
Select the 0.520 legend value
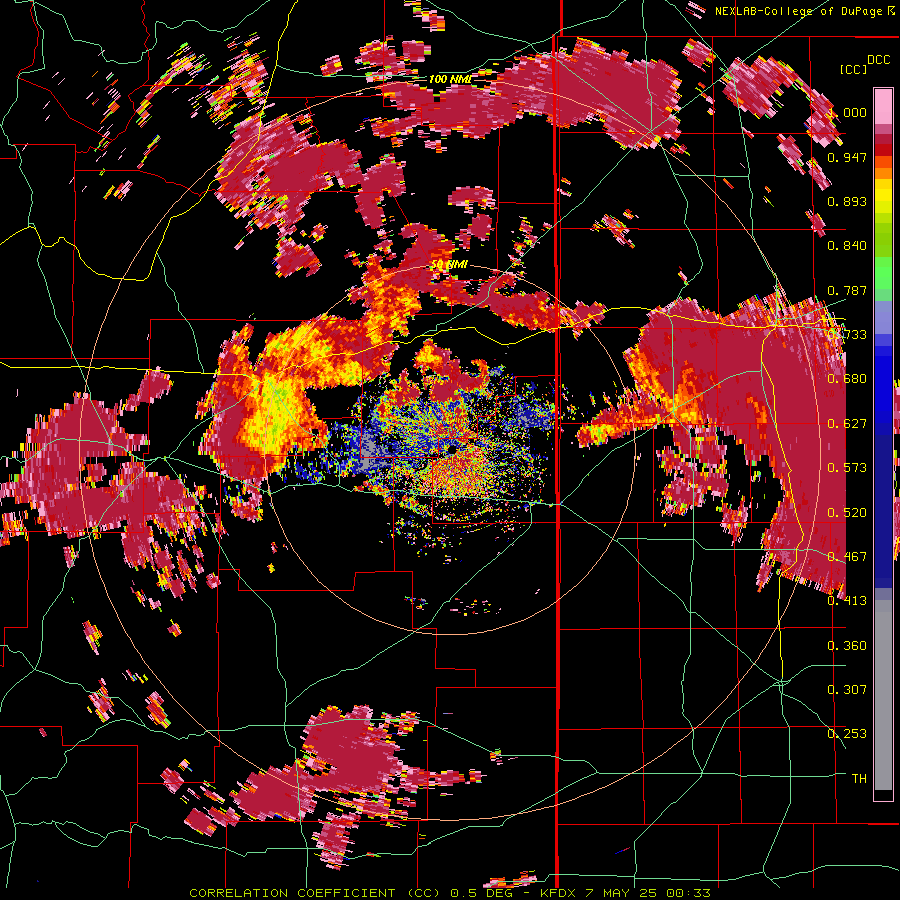point(847,513)
